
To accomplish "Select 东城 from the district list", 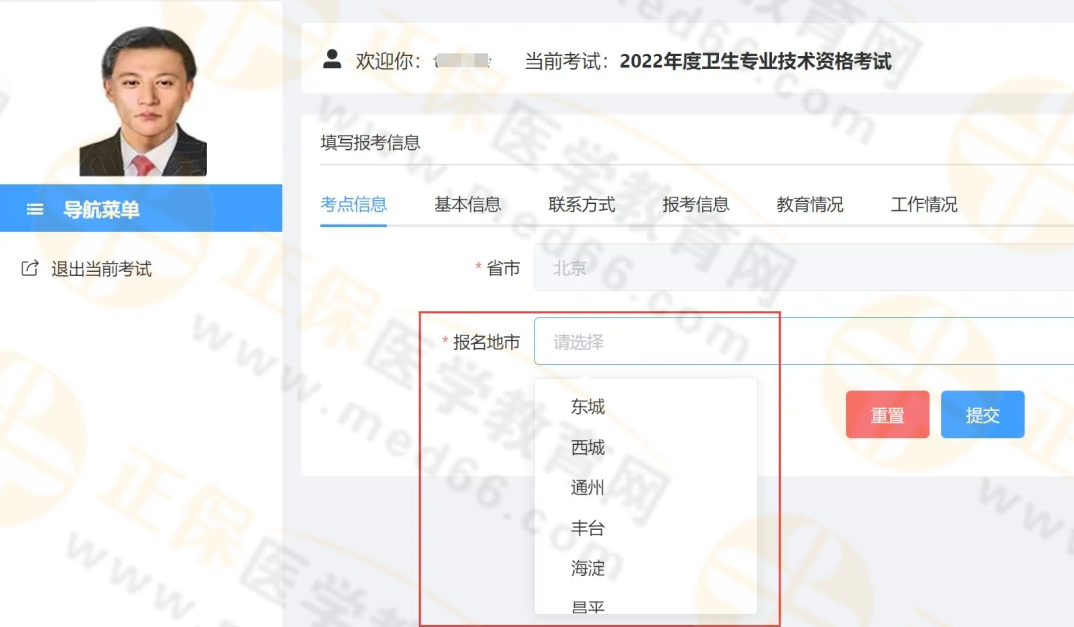I will click(x=585, y=407).
